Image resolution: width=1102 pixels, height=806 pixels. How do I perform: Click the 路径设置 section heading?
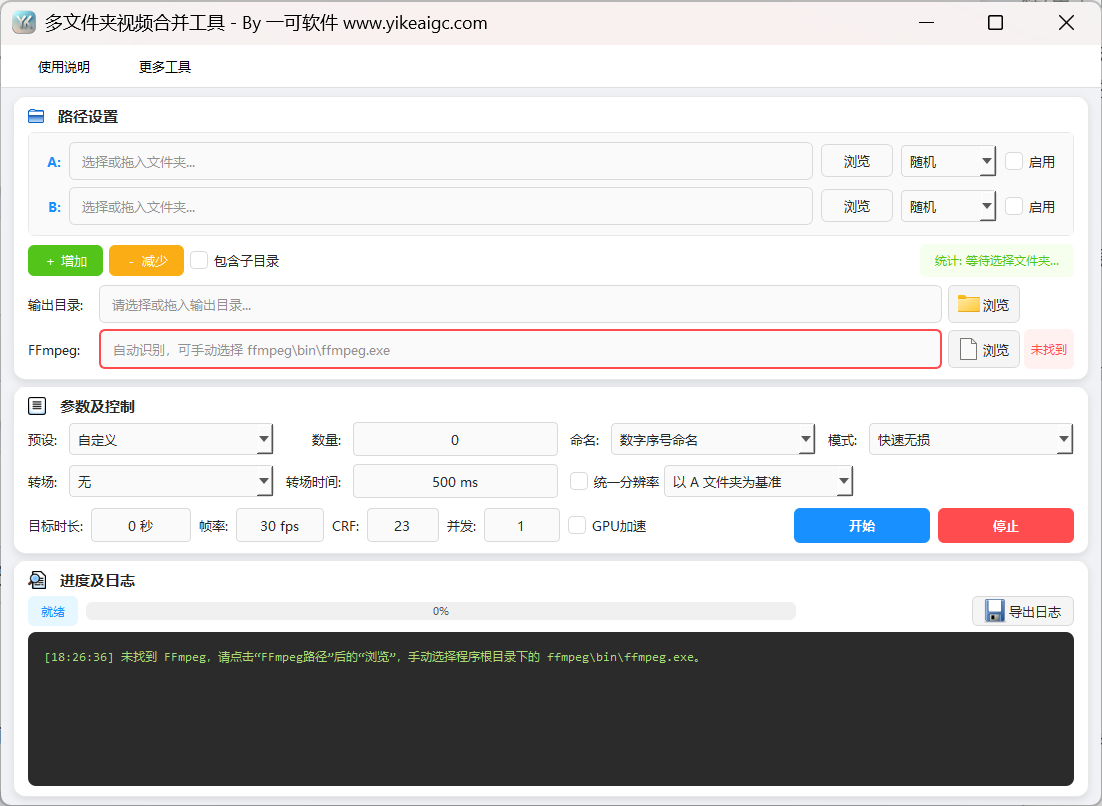pyautogui.click(x=88, y=117)
